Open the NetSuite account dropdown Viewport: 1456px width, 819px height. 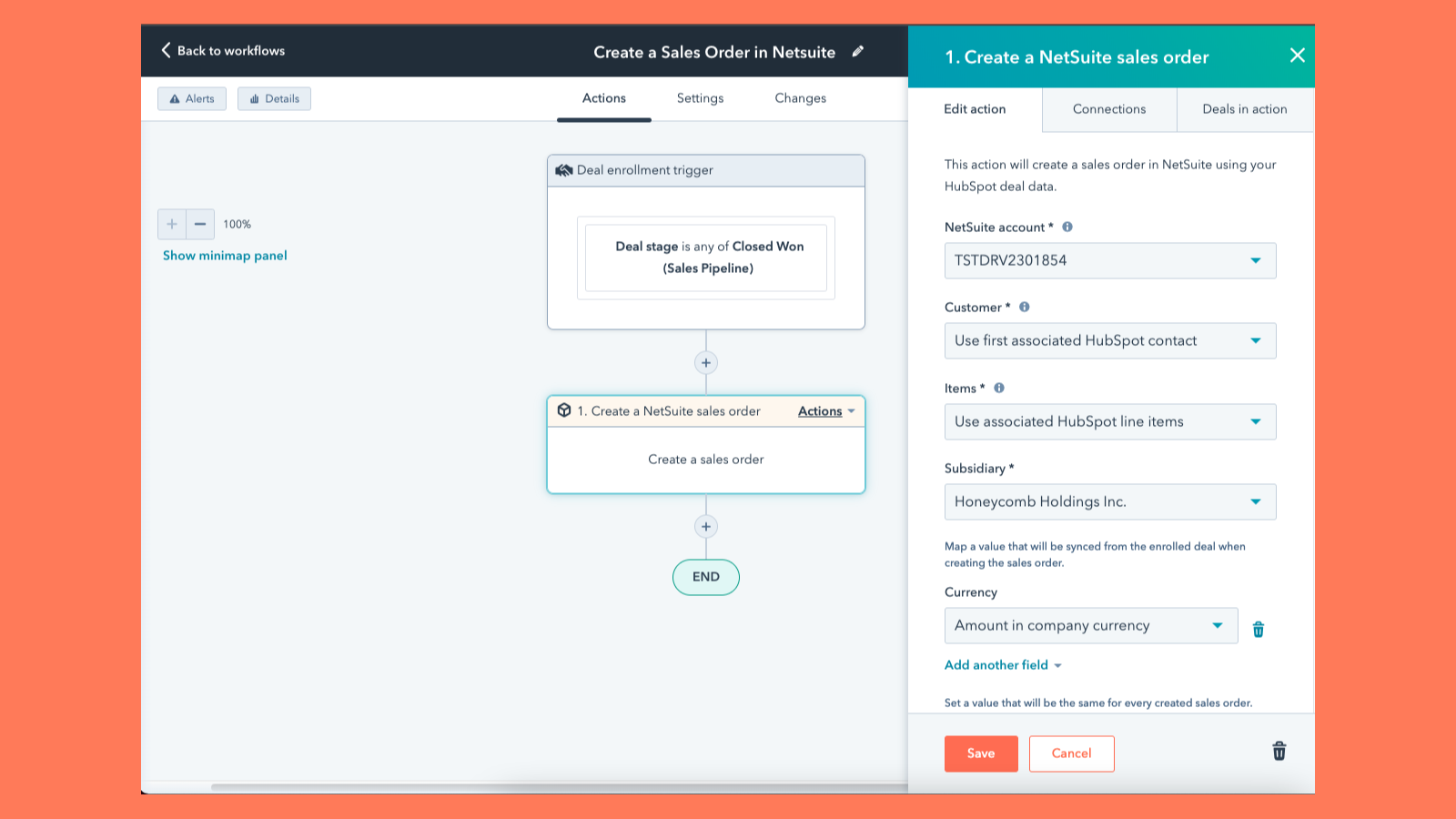pyautogui.click(x=1257, y=260)
